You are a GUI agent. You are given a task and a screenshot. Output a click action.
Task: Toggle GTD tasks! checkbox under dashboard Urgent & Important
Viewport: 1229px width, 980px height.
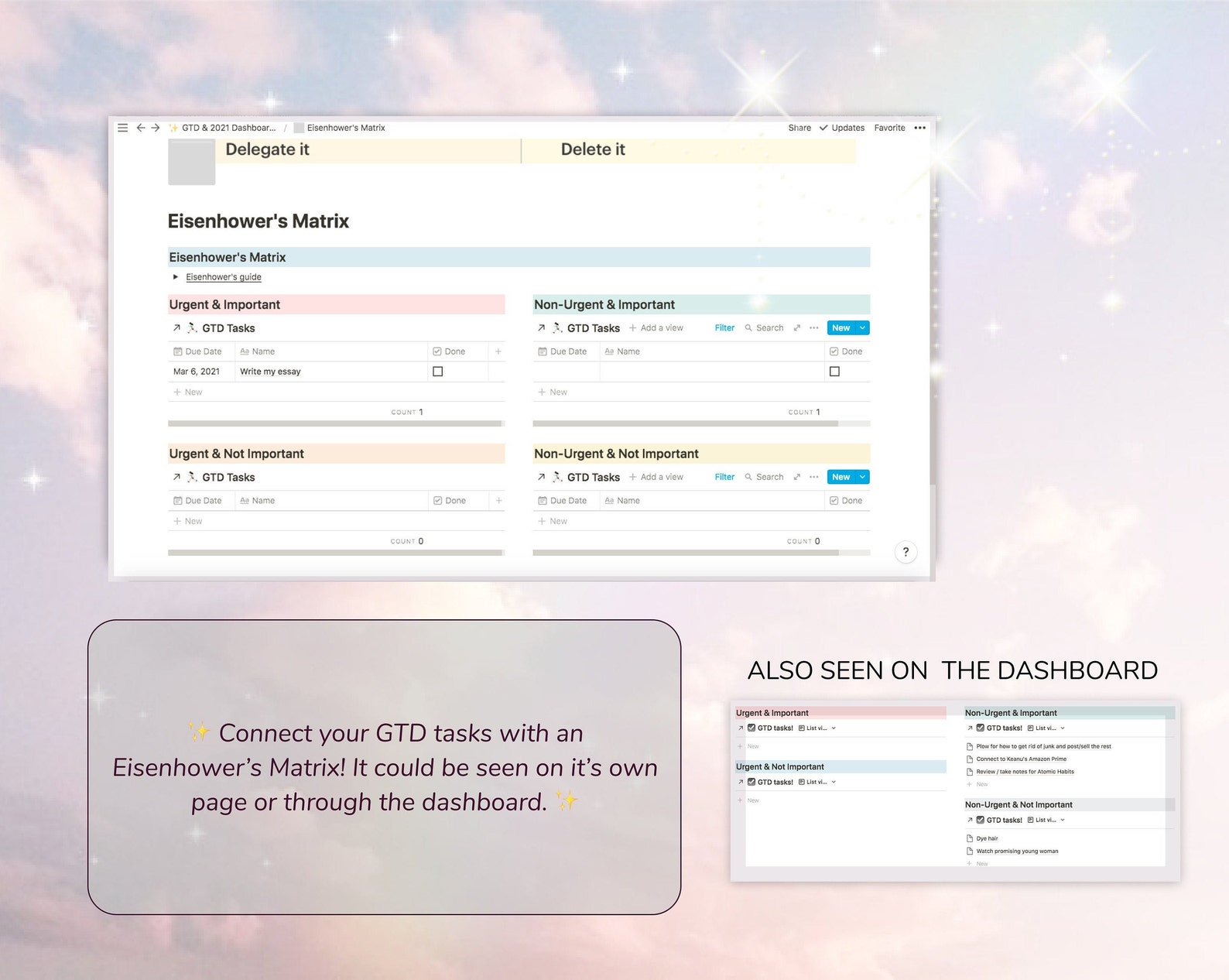click(x=751, y=728)
